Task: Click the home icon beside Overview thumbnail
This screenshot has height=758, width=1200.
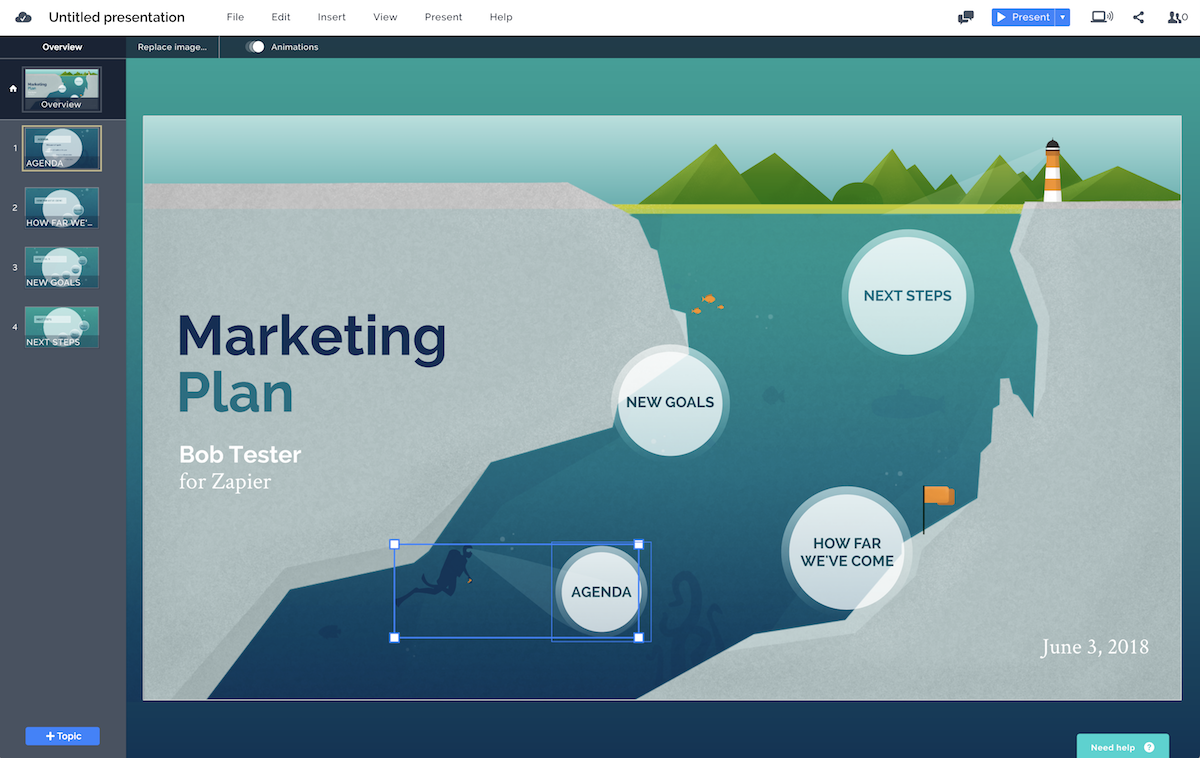Action: [13, 88]
